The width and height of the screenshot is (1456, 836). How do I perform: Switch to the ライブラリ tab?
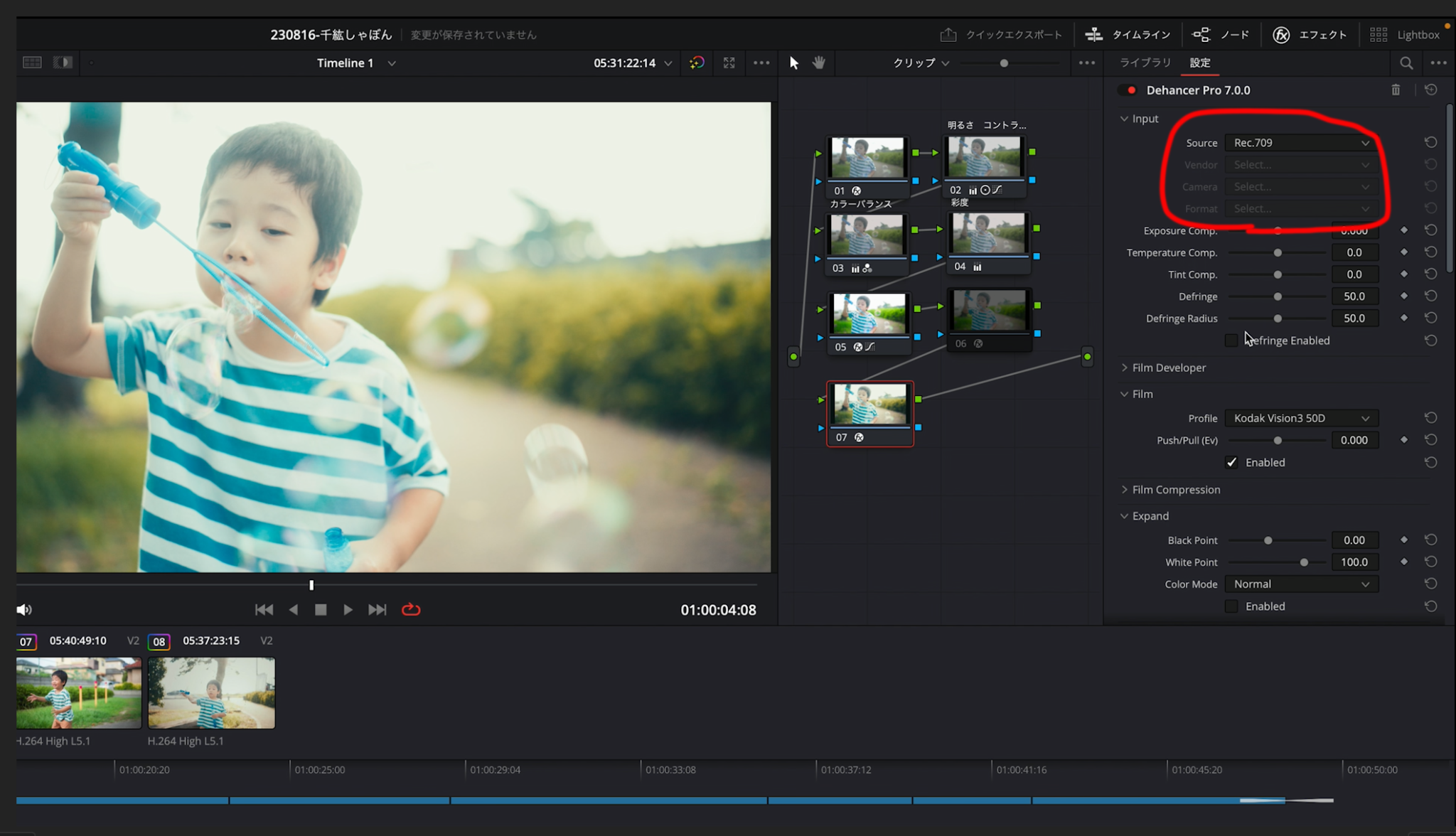click(1145, 63)
